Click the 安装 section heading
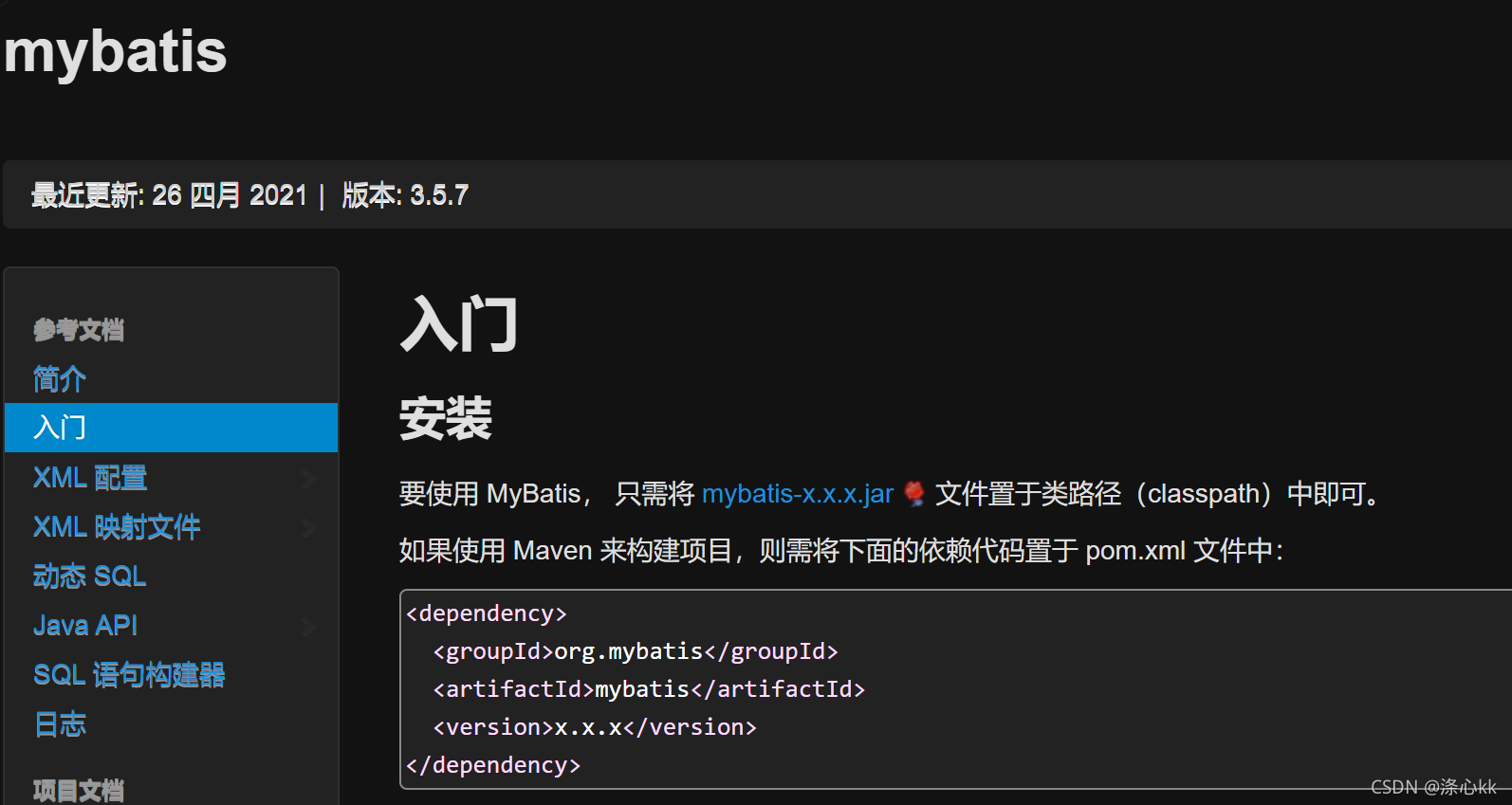 (446, 418)
